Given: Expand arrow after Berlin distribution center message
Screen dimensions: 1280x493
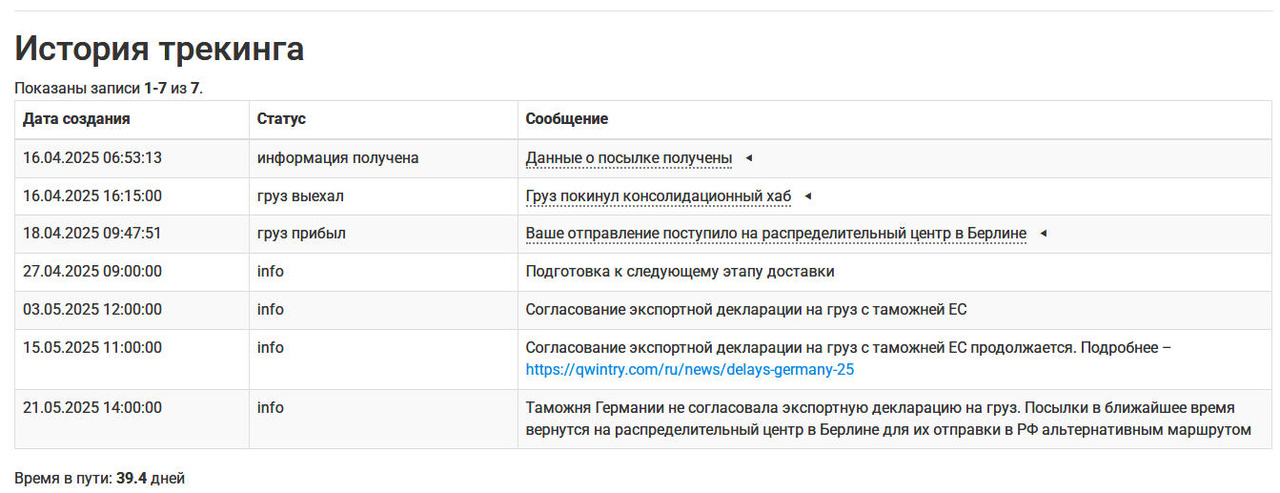Looking at the screenshot, I should coord(1043,234).
